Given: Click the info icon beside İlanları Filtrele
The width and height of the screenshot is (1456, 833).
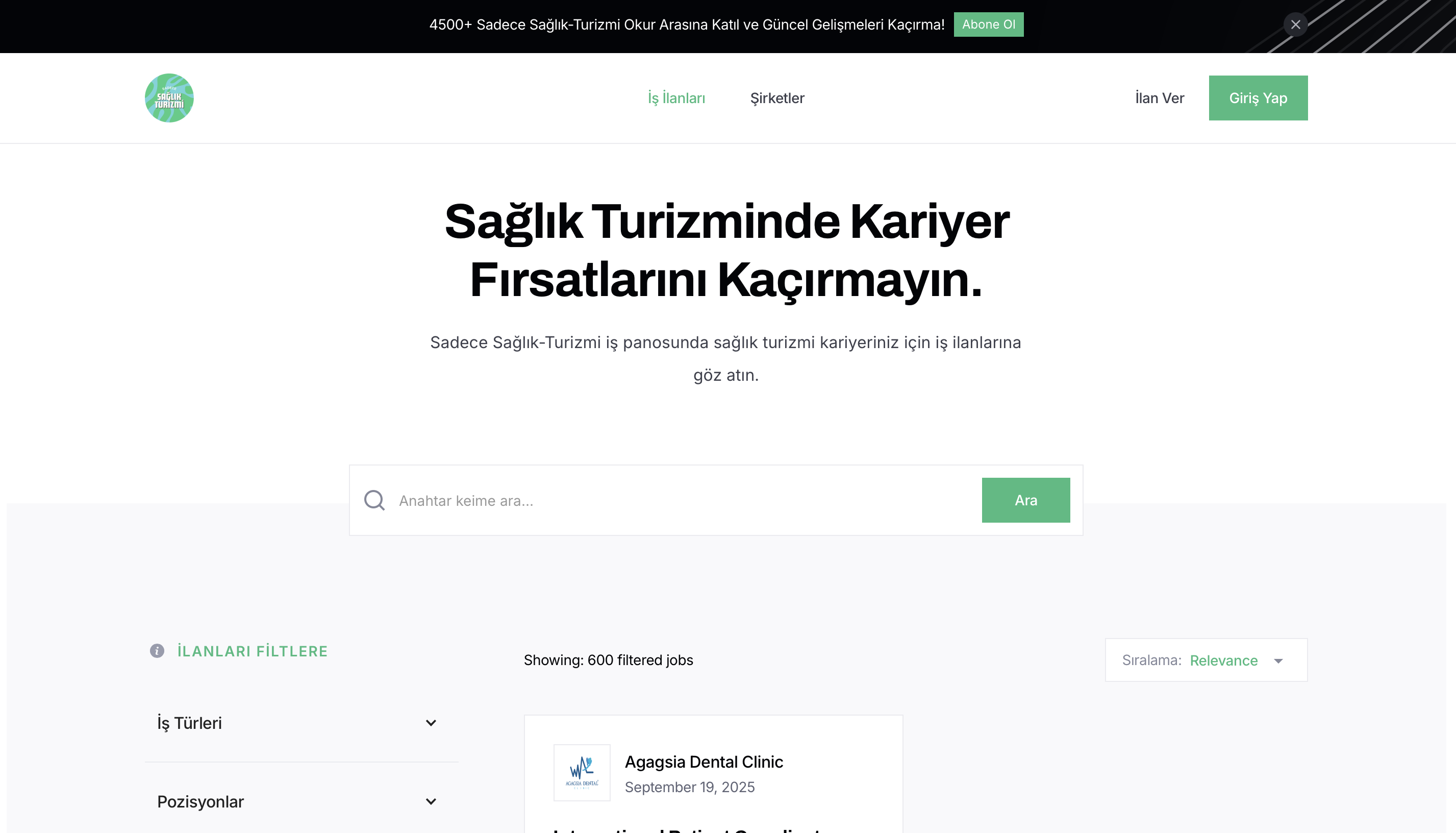Looking at the screenshot, I should pos(157,651).
